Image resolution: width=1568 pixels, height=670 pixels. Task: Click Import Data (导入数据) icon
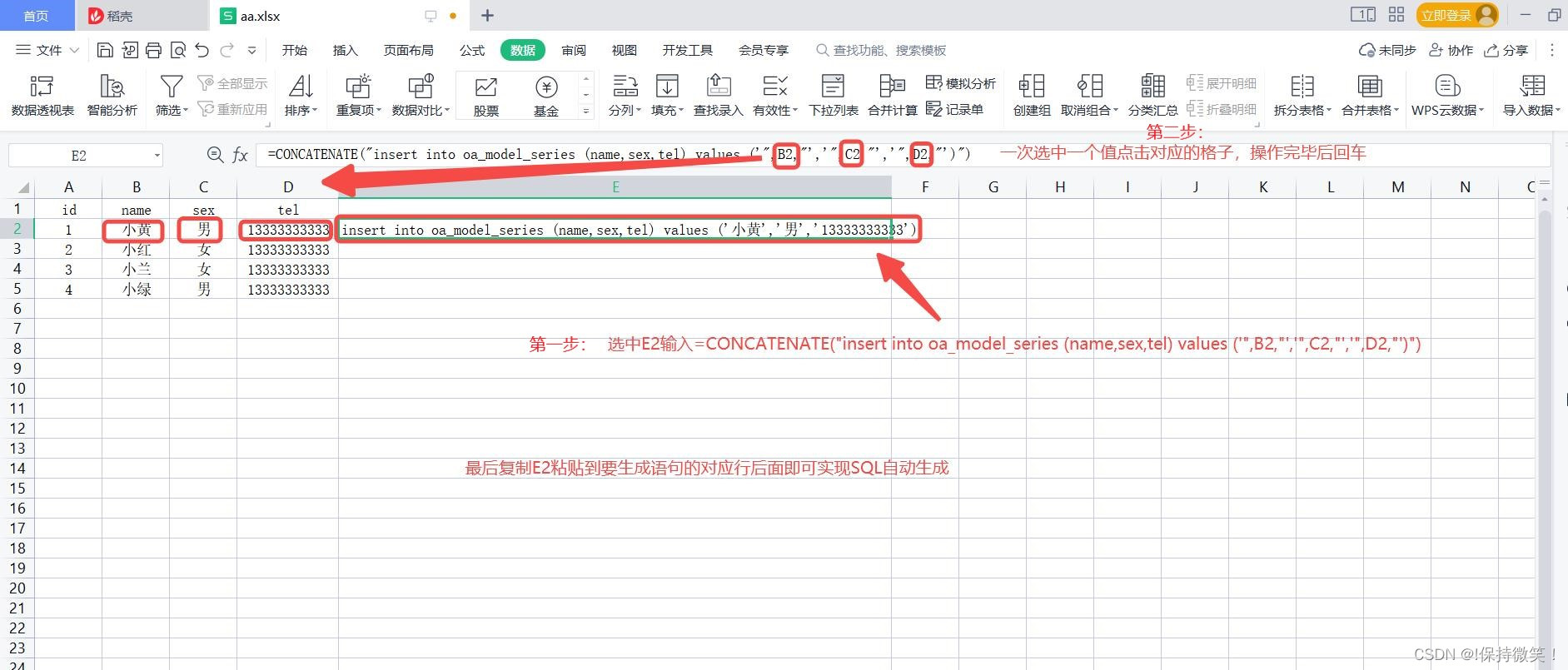1532,87
